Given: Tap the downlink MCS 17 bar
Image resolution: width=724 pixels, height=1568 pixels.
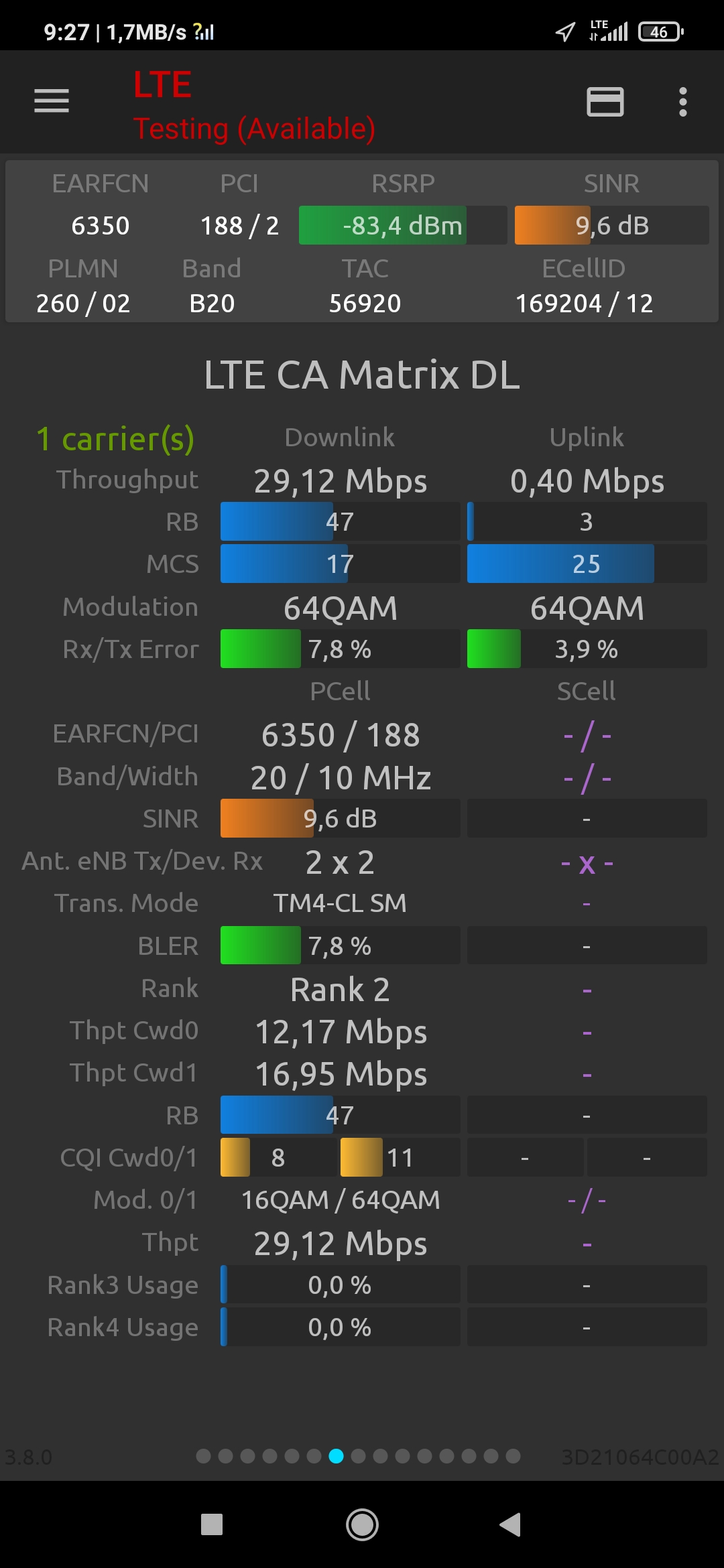Looking at the screenshot, I should [340, 564].
